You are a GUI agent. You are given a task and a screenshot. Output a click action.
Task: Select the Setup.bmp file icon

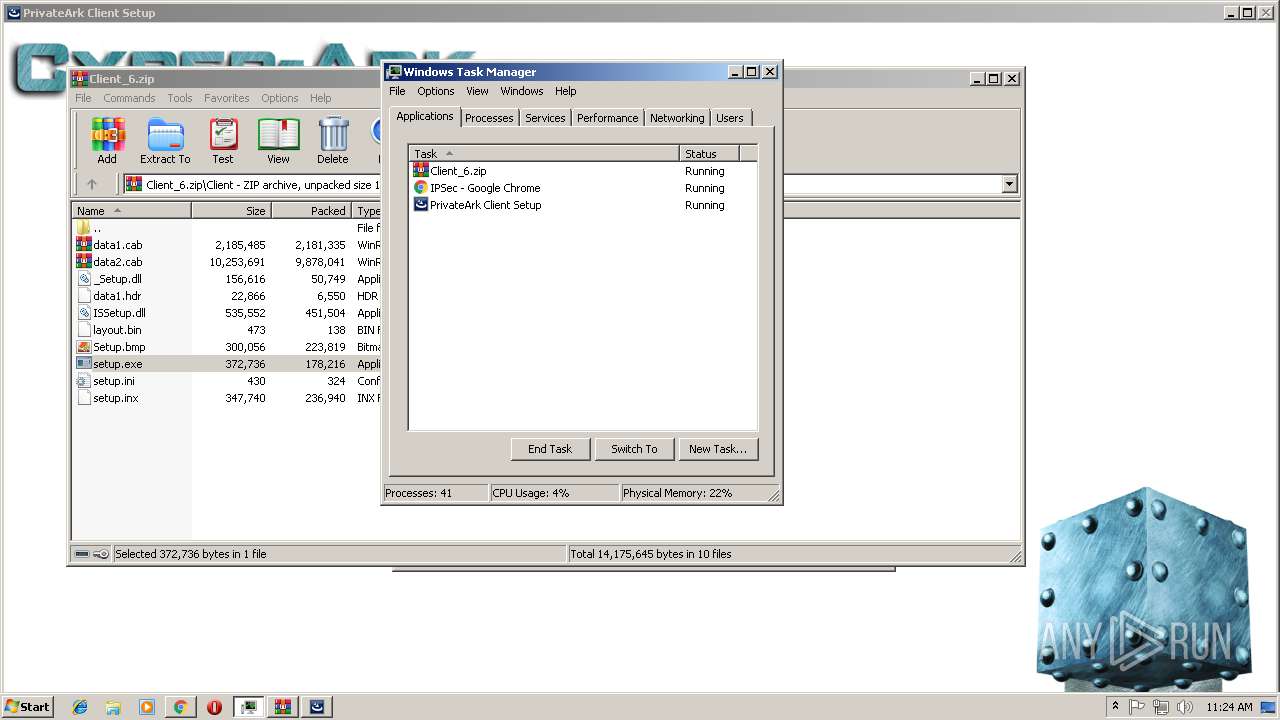coord(84,347)
